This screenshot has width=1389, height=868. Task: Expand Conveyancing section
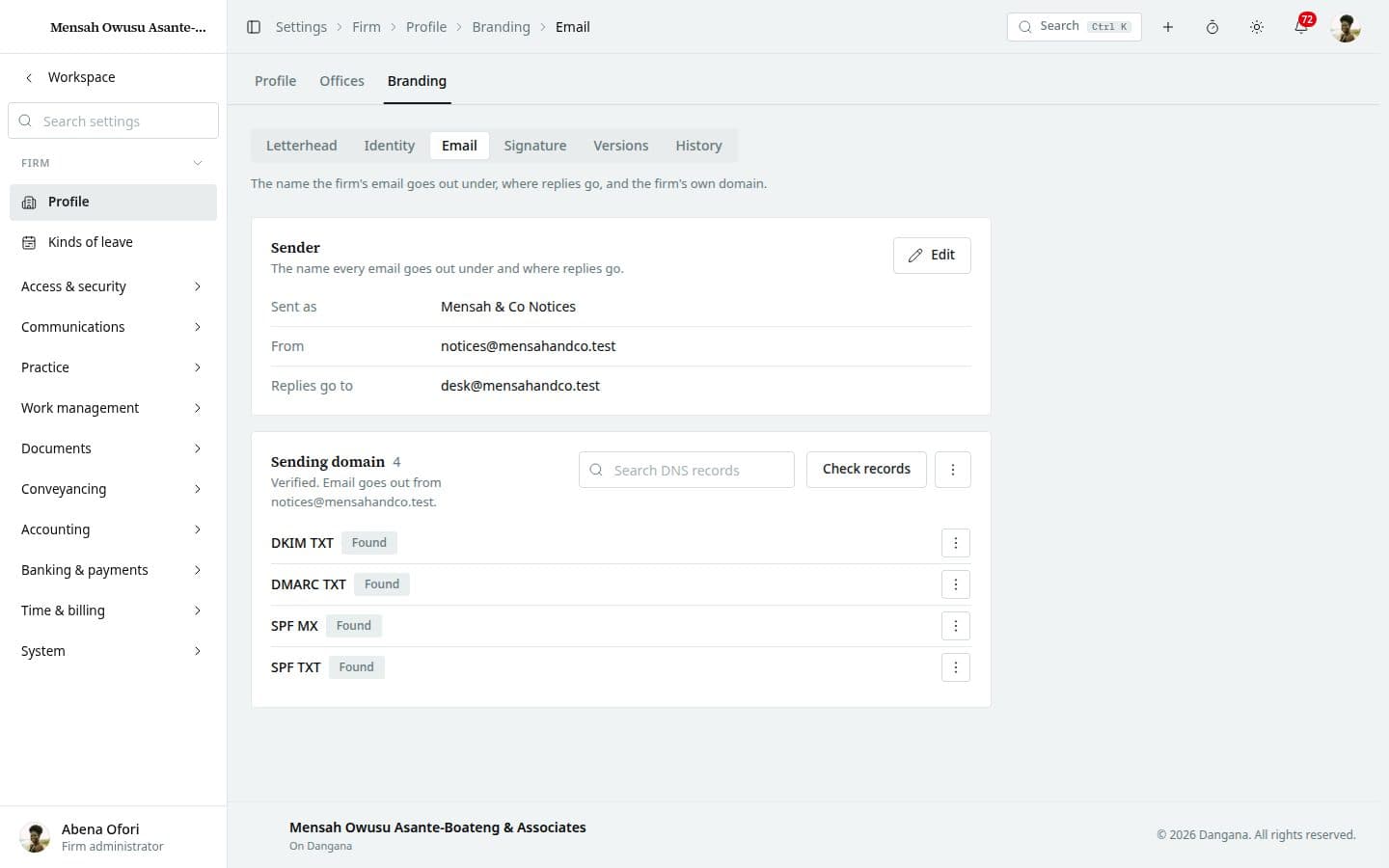click(x=113, y=489)
